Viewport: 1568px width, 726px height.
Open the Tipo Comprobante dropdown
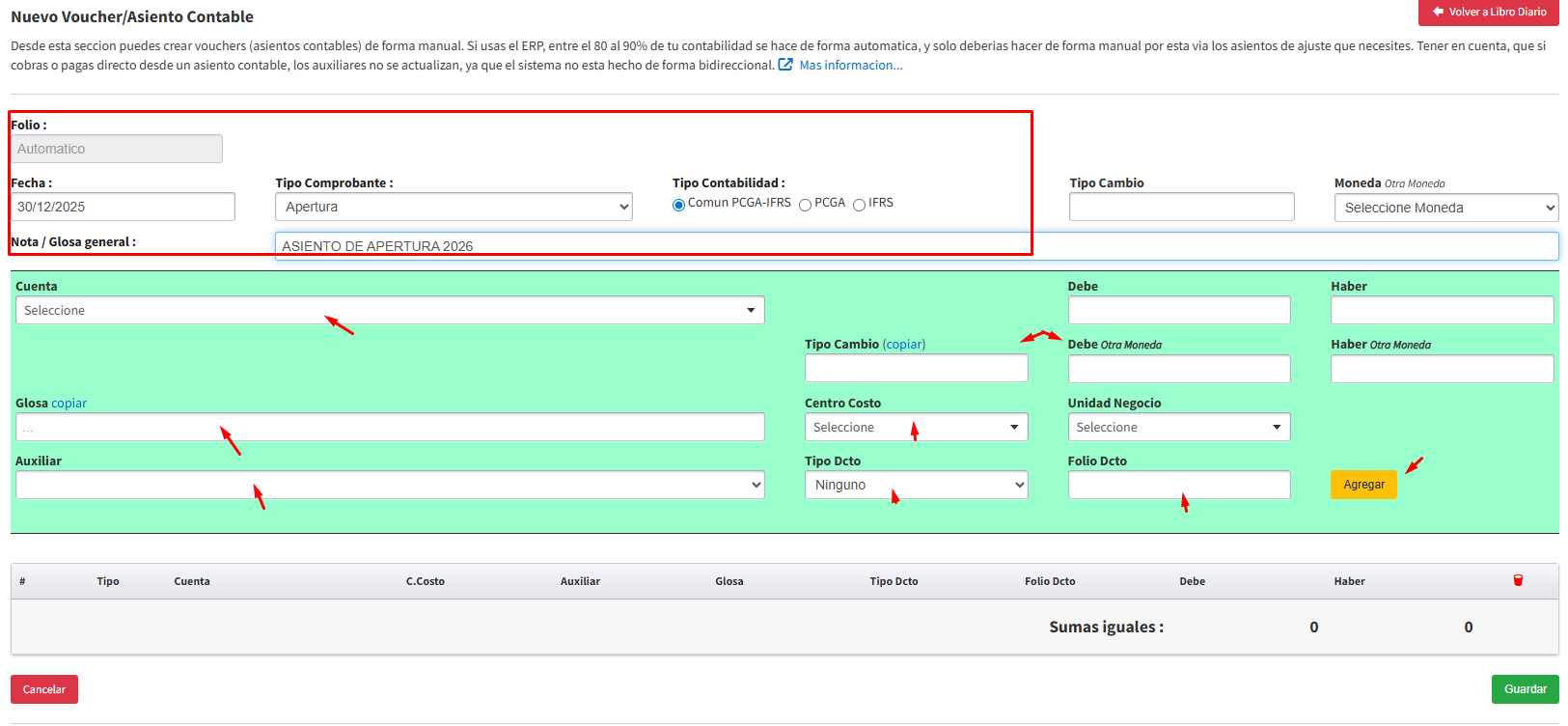[x=454, y=207]
